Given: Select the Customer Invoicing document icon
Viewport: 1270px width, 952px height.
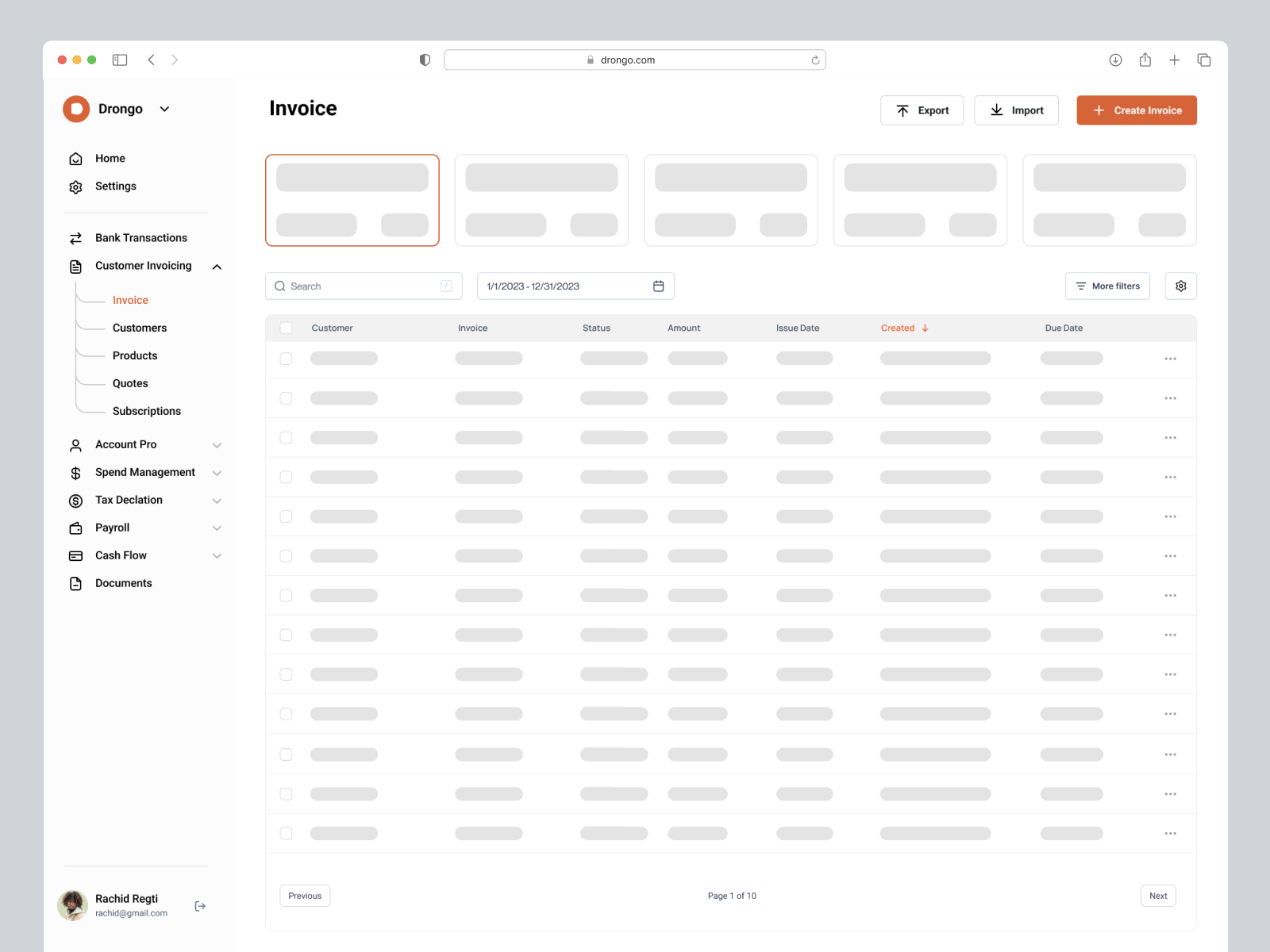Looking at the screenshot, I should (x=75, y=266).
